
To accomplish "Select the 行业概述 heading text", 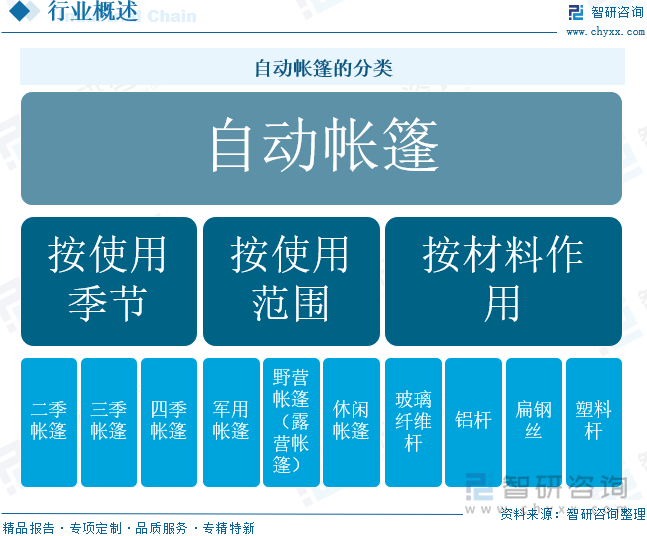I will pos(92,11).
